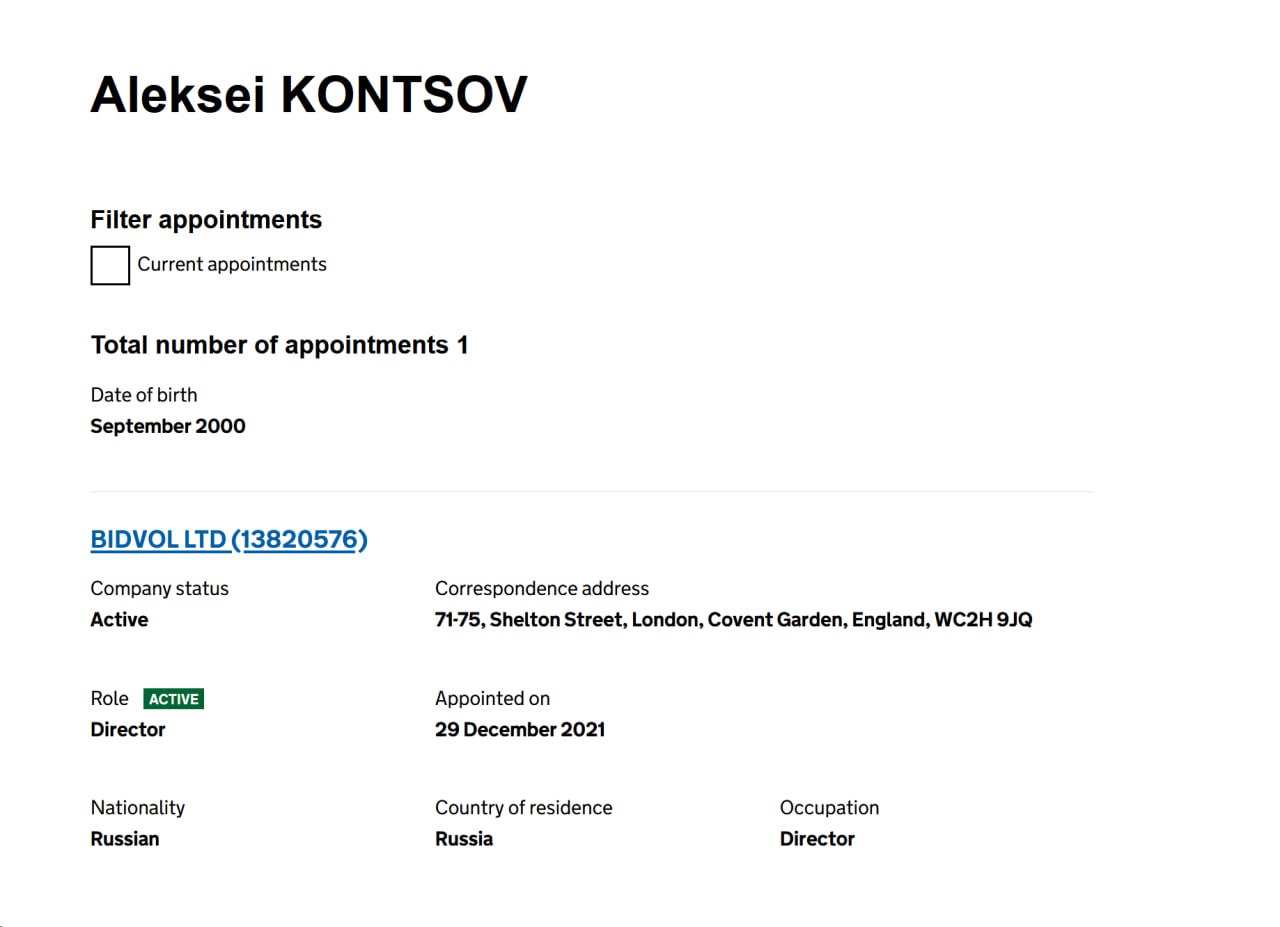
Task: Select the September 2000 birth date text
Action: point(168,426)
